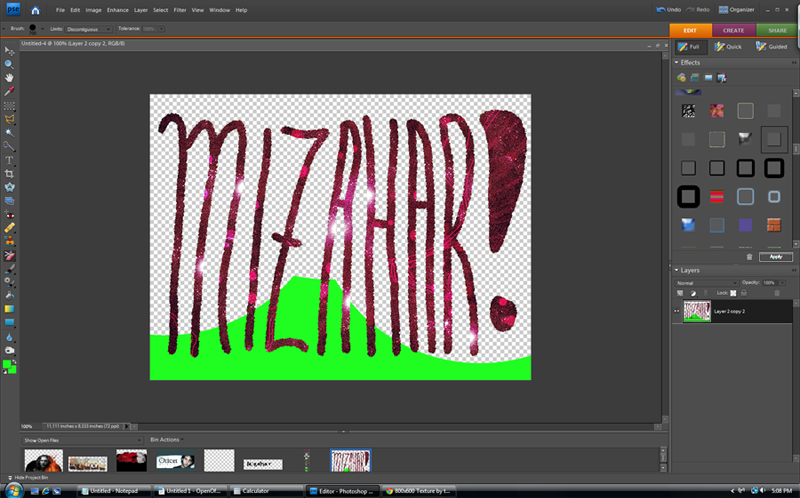Open the Enhance menu
This screenshot has width=800, height=498.
(117, 10)
